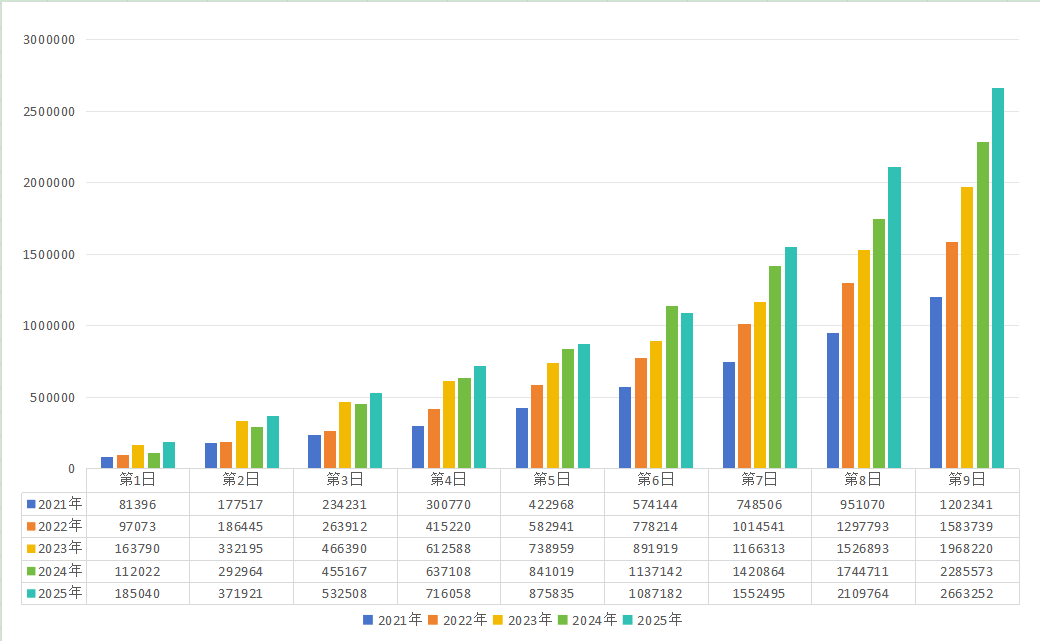Select the teal 2025年 bar for 第8日
This screenshot has width=1040, height=641.
[894, 318]
